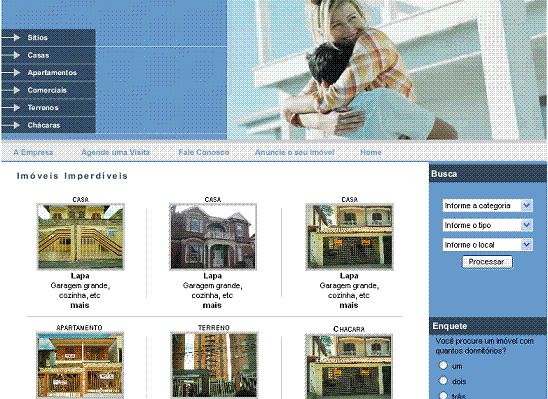Viewport: 548px width, 399px height.
Task: Select the 'dois' radio option
Action: (x=443, y=380)
